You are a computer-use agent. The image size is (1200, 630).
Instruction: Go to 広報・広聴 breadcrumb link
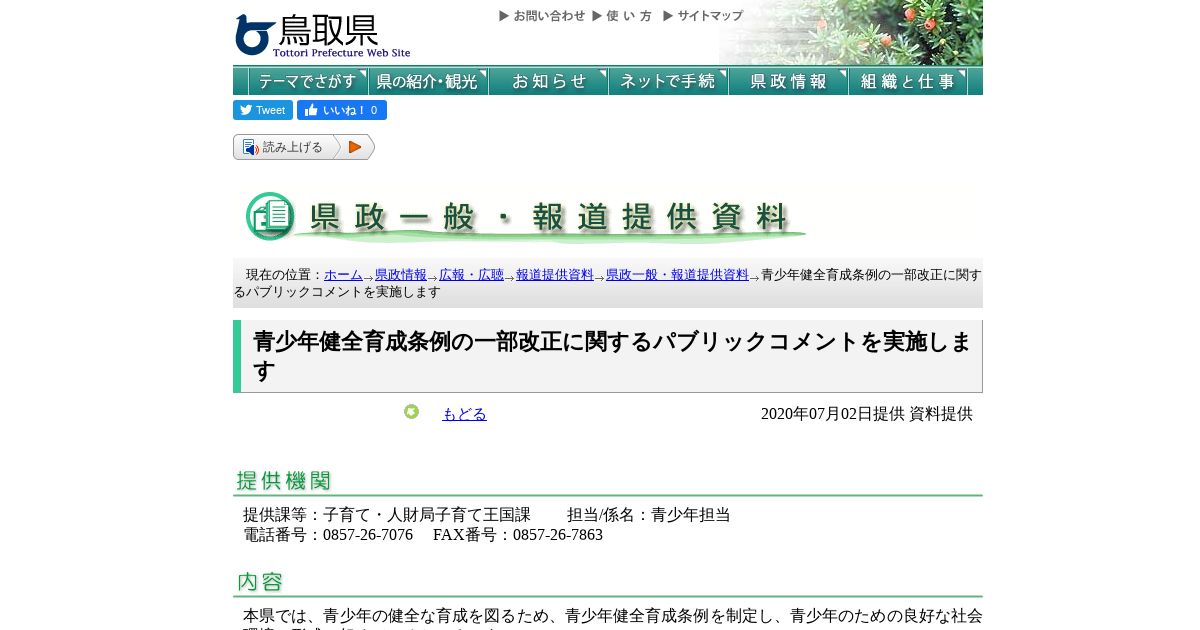tap(471, 275)
